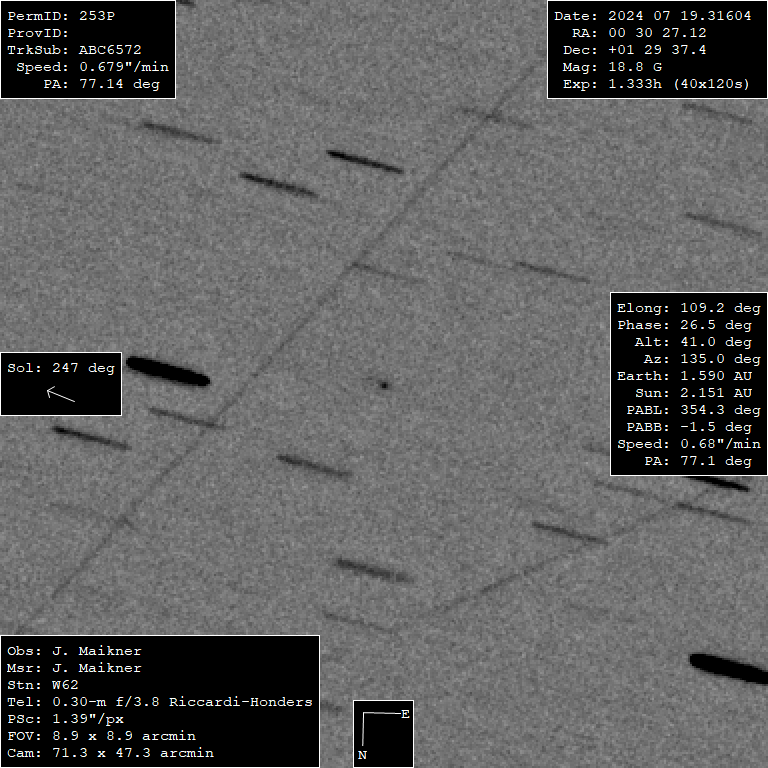Click the comet point source at image center

(x=383, y=383)
